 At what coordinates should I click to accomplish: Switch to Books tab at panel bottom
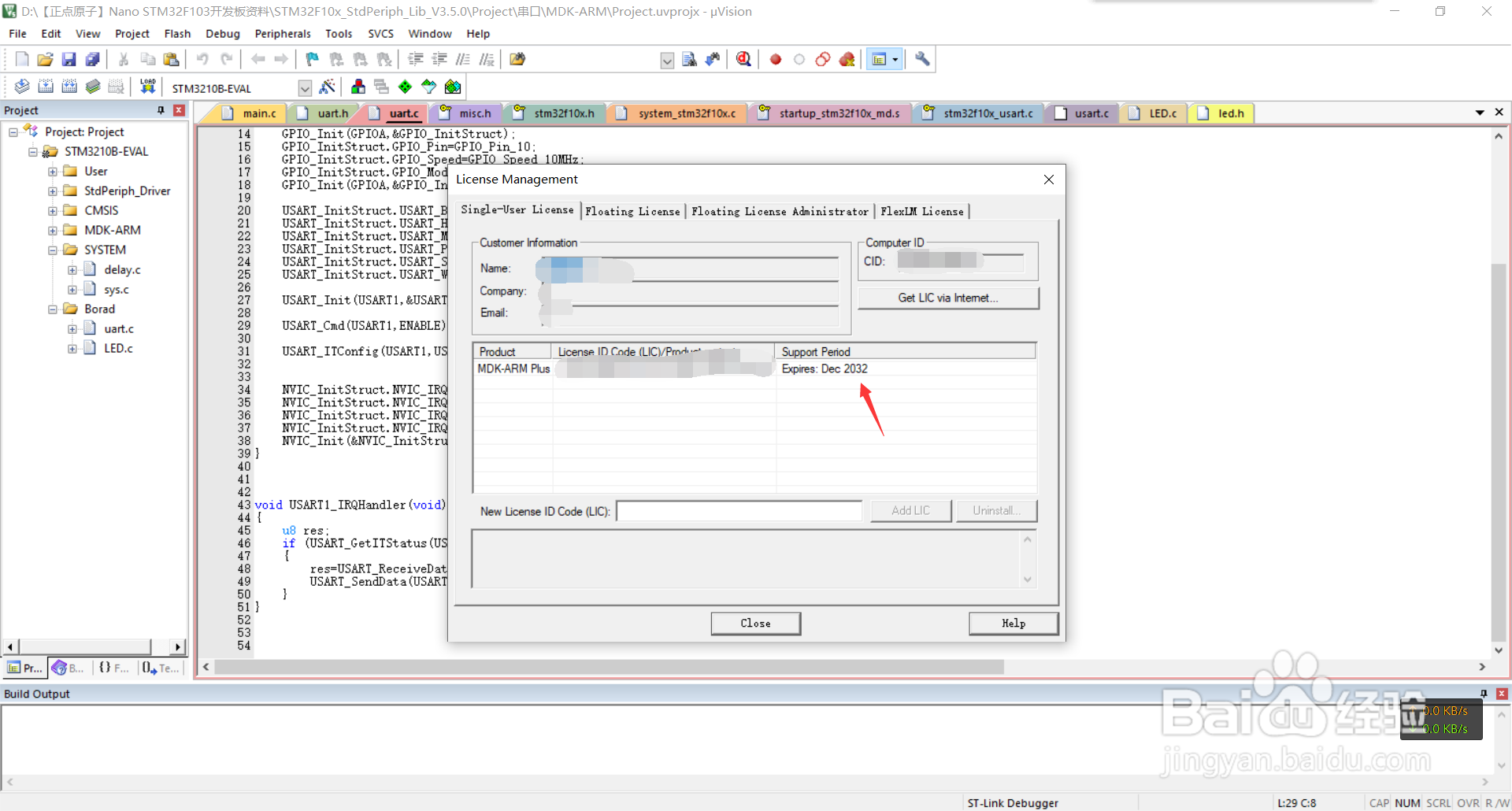pos(69,668)
